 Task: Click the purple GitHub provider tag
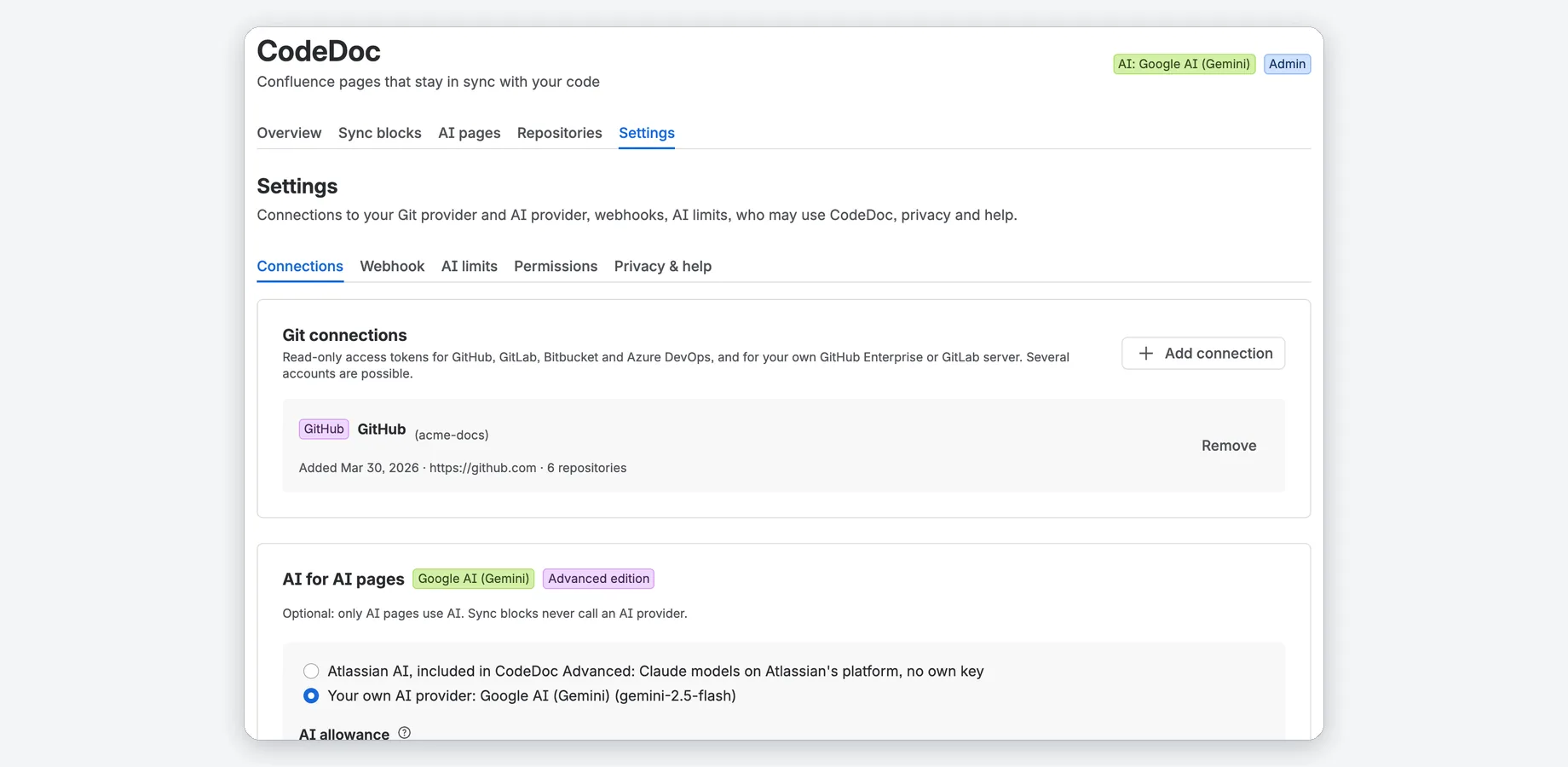pyautogui.click(x=324, y=429)
